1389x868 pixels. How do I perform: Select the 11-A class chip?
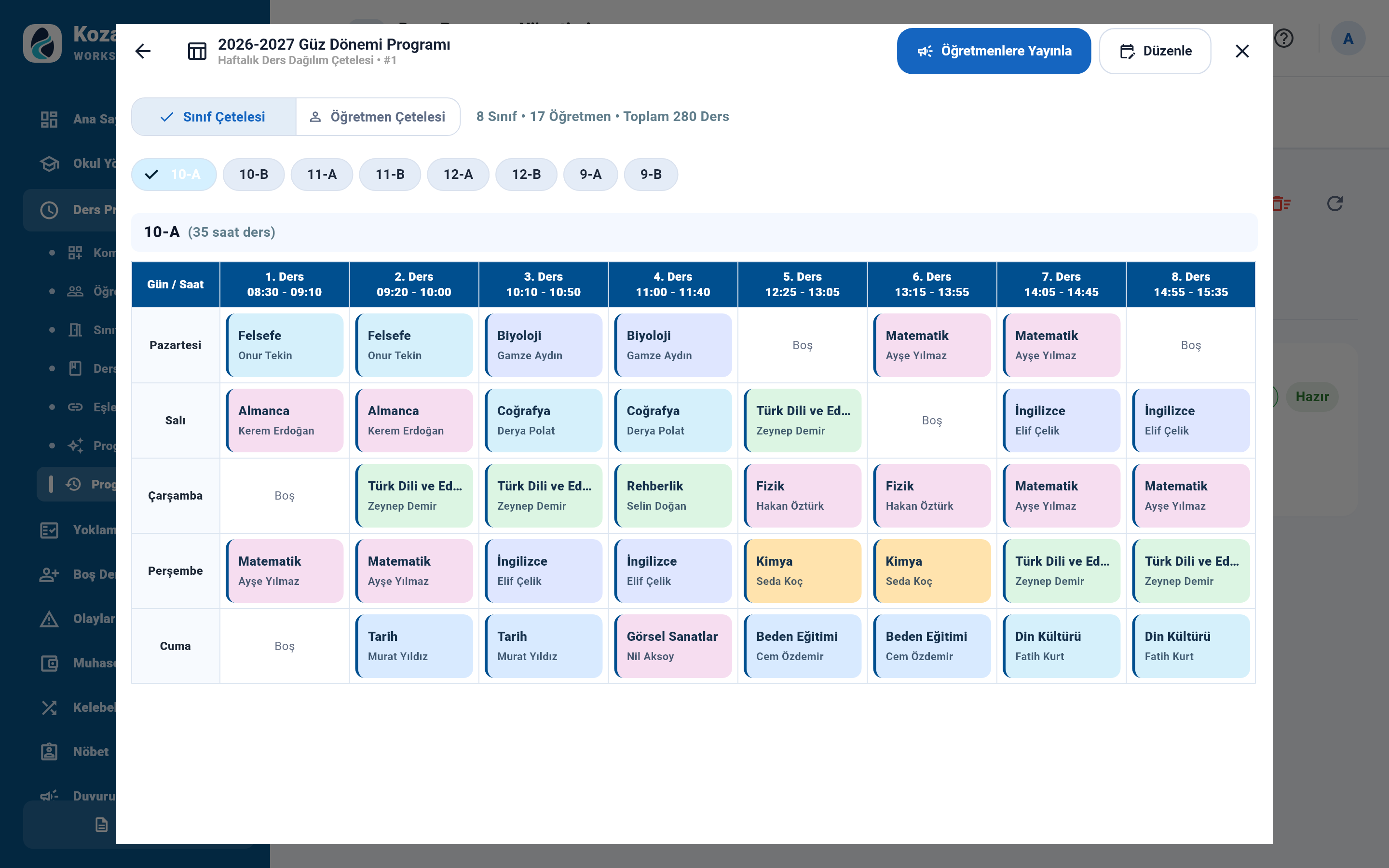coord(322,174)
